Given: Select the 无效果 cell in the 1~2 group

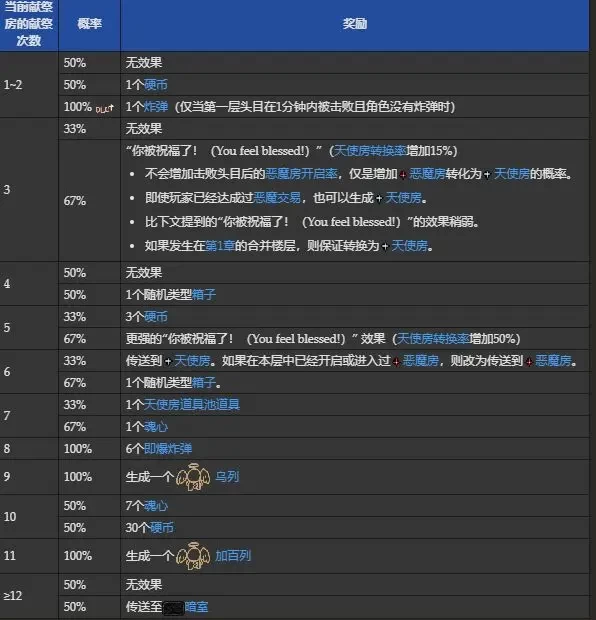Looking at the screenshot, I should [x=355, y=62].
